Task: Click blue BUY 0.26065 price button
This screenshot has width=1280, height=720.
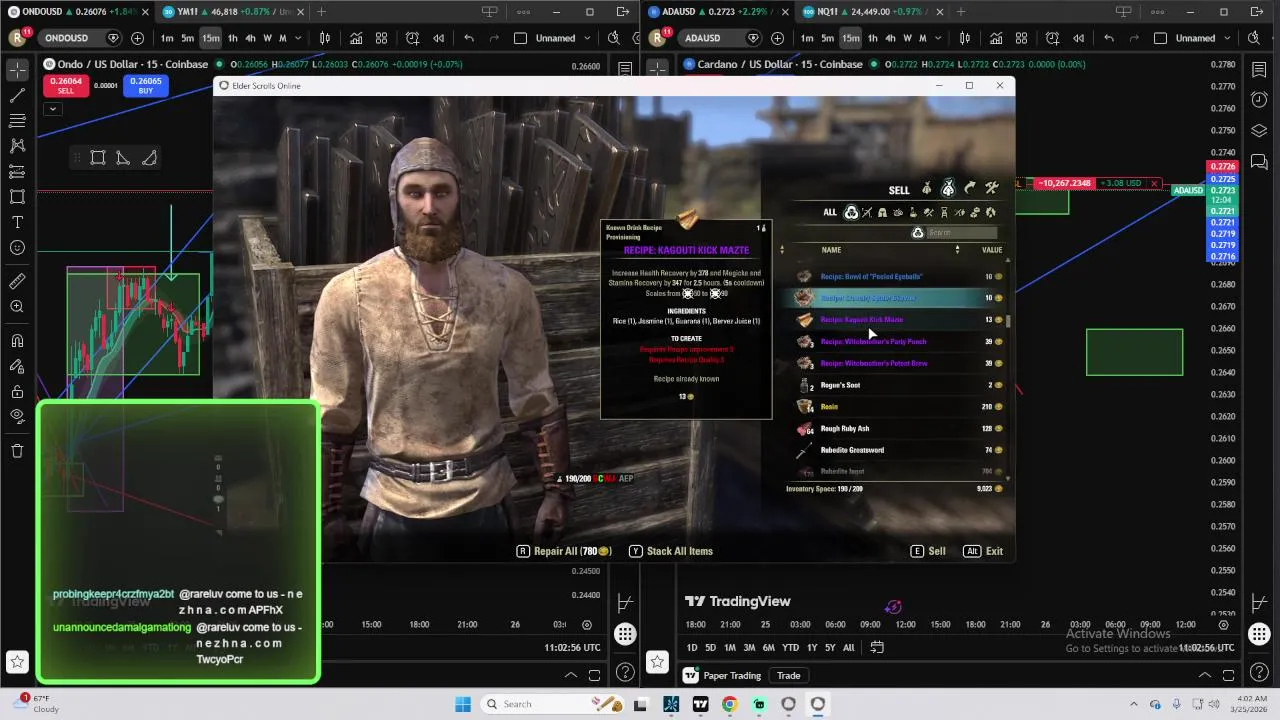Action: (x=145, y=86)
